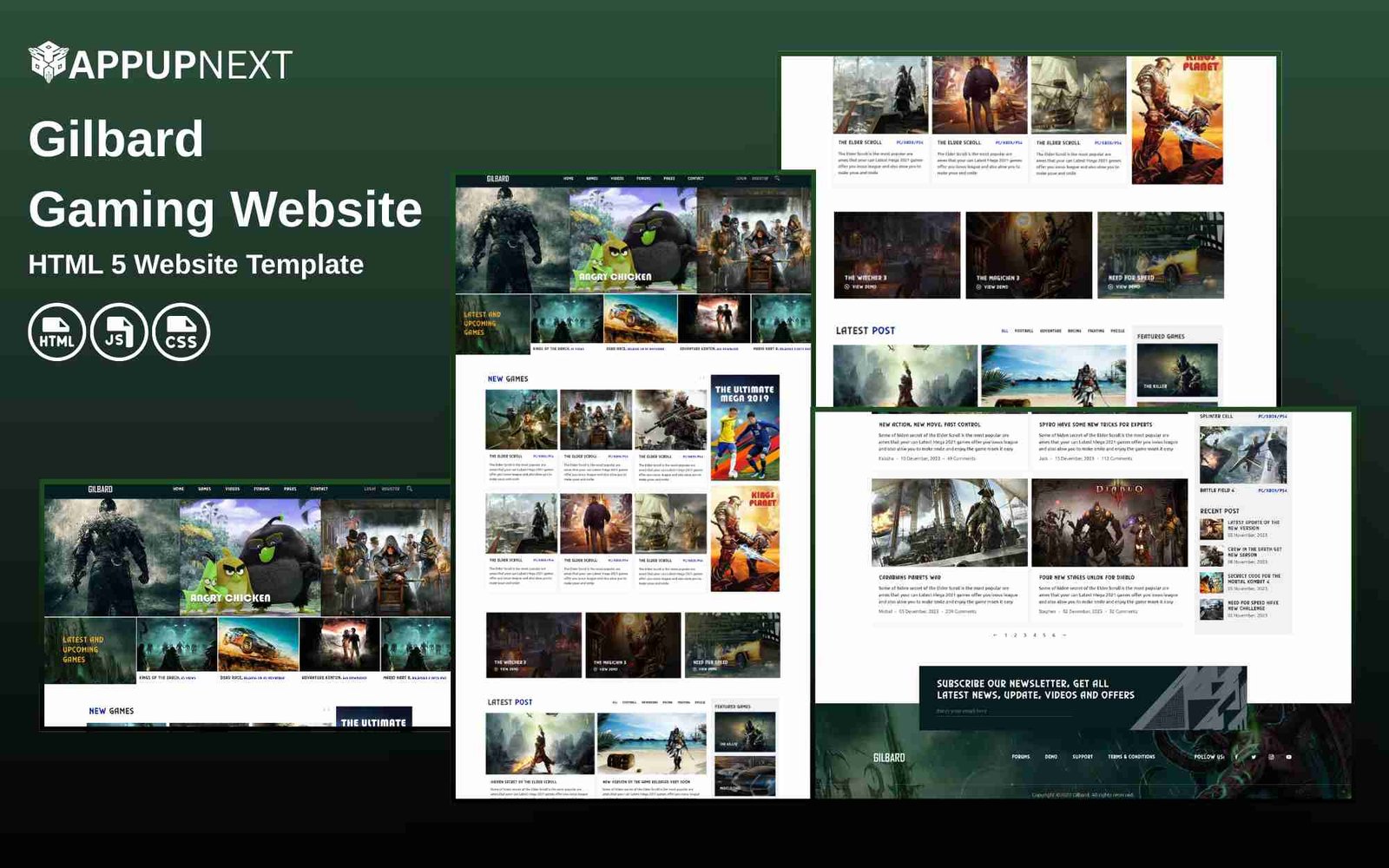The height and width of the screenshot is (868, 1389).
Task: Open Diablo post image in blog preview
Action: coord(1109,523)
